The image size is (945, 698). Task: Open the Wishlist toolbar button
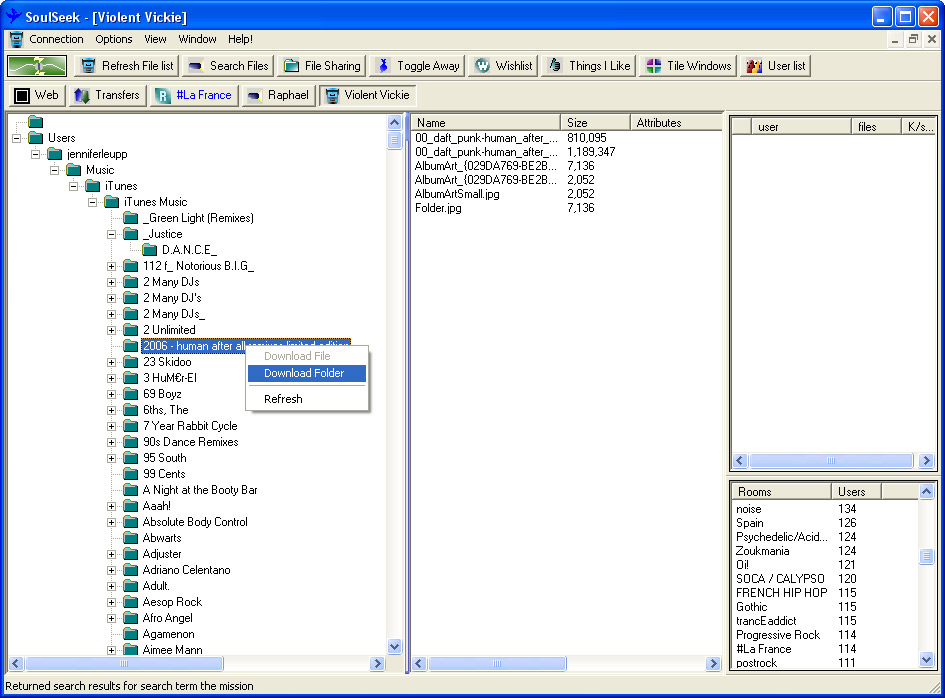(x=504, y=66)
